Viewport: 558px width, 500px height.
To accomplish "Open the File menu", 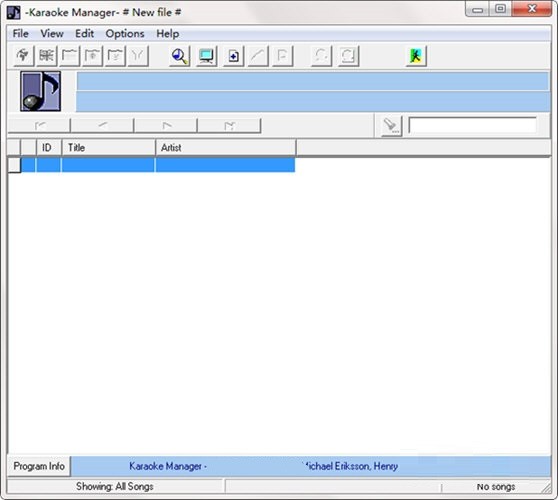I will (x=21, y=34).
